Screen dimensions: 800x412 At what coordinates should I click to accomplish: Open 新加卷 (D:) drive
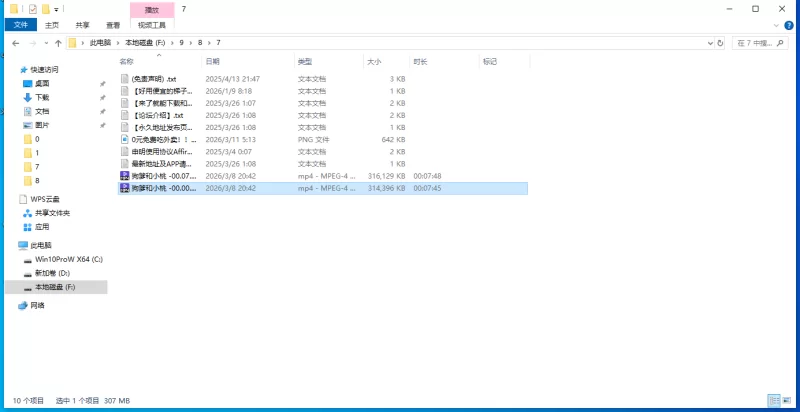point(52,273)
